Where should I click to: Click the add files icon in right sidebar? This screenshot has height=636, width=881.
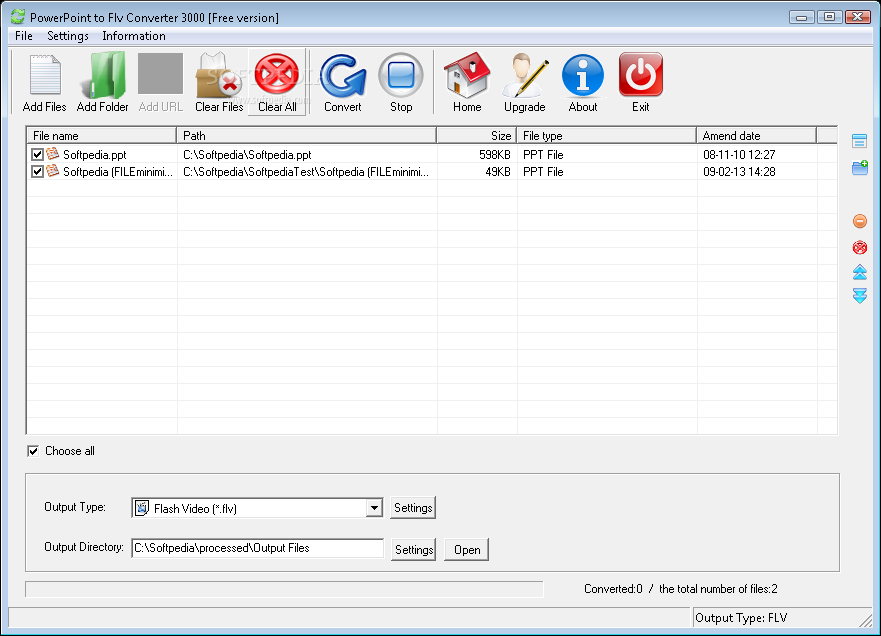point(859,140)
